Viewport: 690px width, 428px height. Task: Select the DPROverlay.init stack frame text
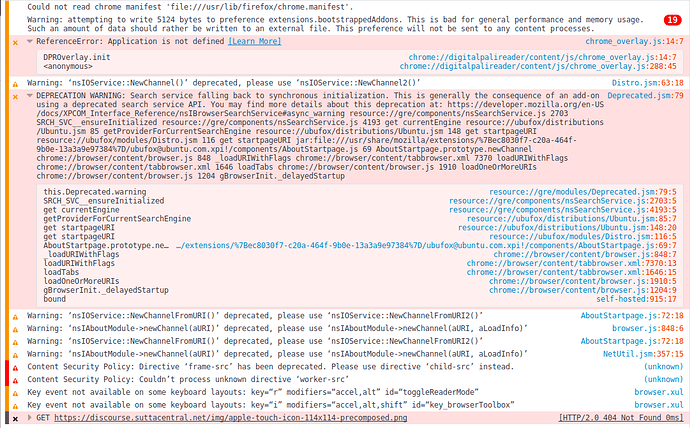(x=77, y=57)
